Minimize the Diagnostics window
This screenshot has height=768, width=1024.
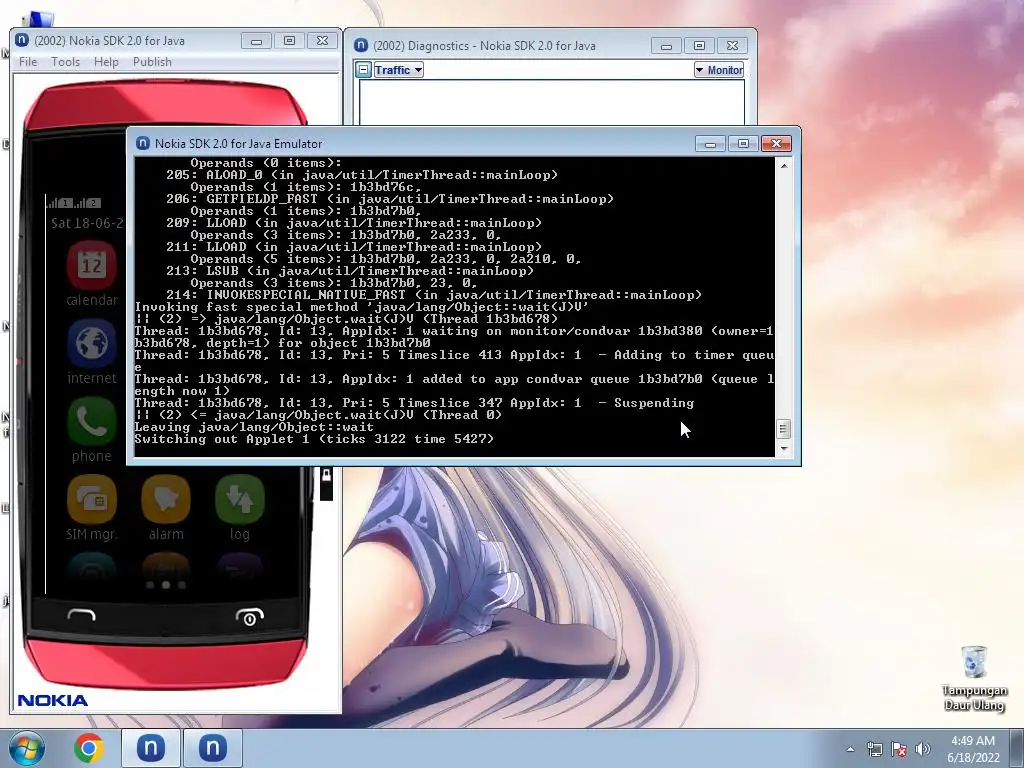click(x=666, y=46)
